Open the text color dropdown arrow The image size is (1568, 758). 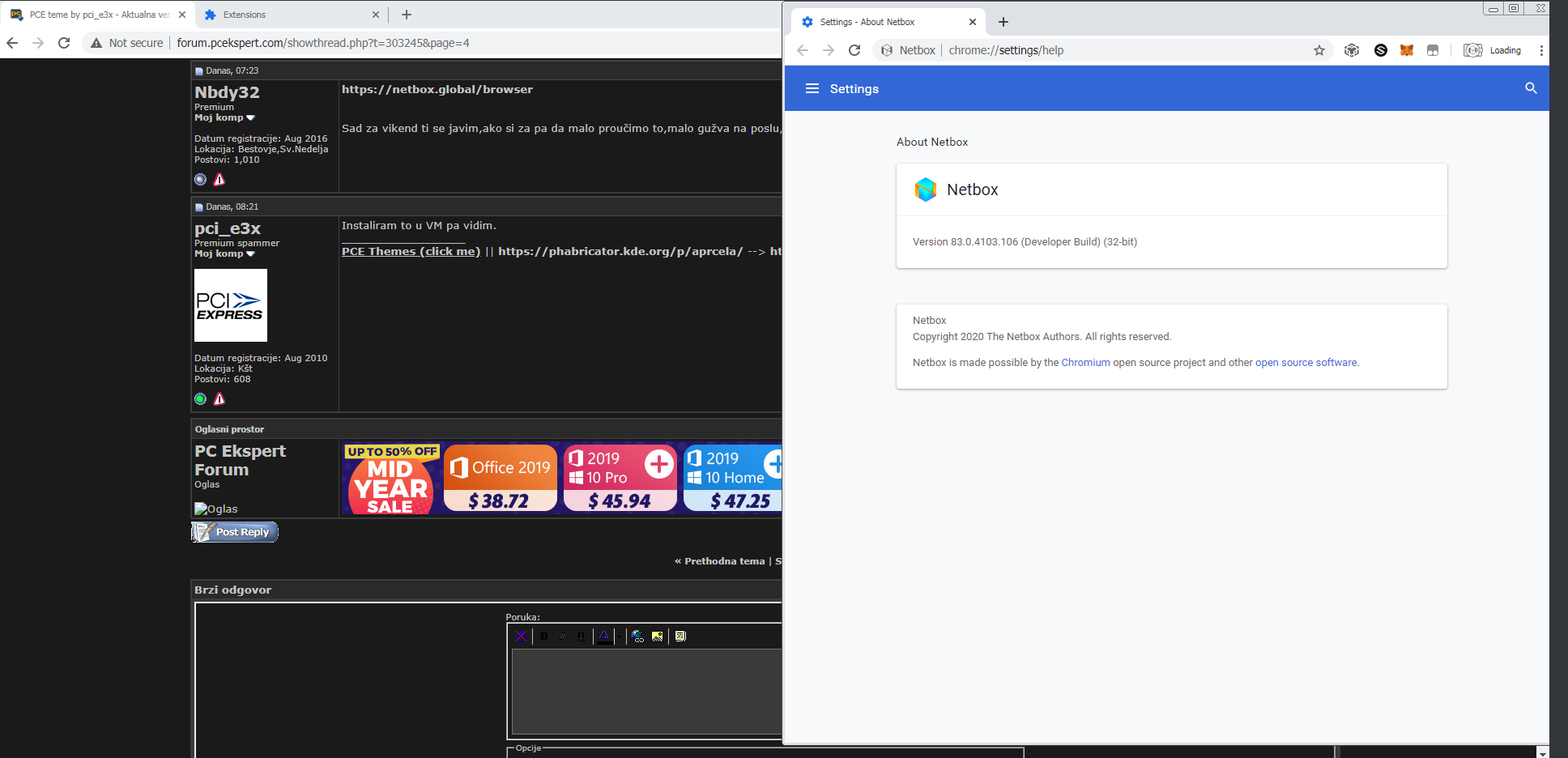click(617, 637)
